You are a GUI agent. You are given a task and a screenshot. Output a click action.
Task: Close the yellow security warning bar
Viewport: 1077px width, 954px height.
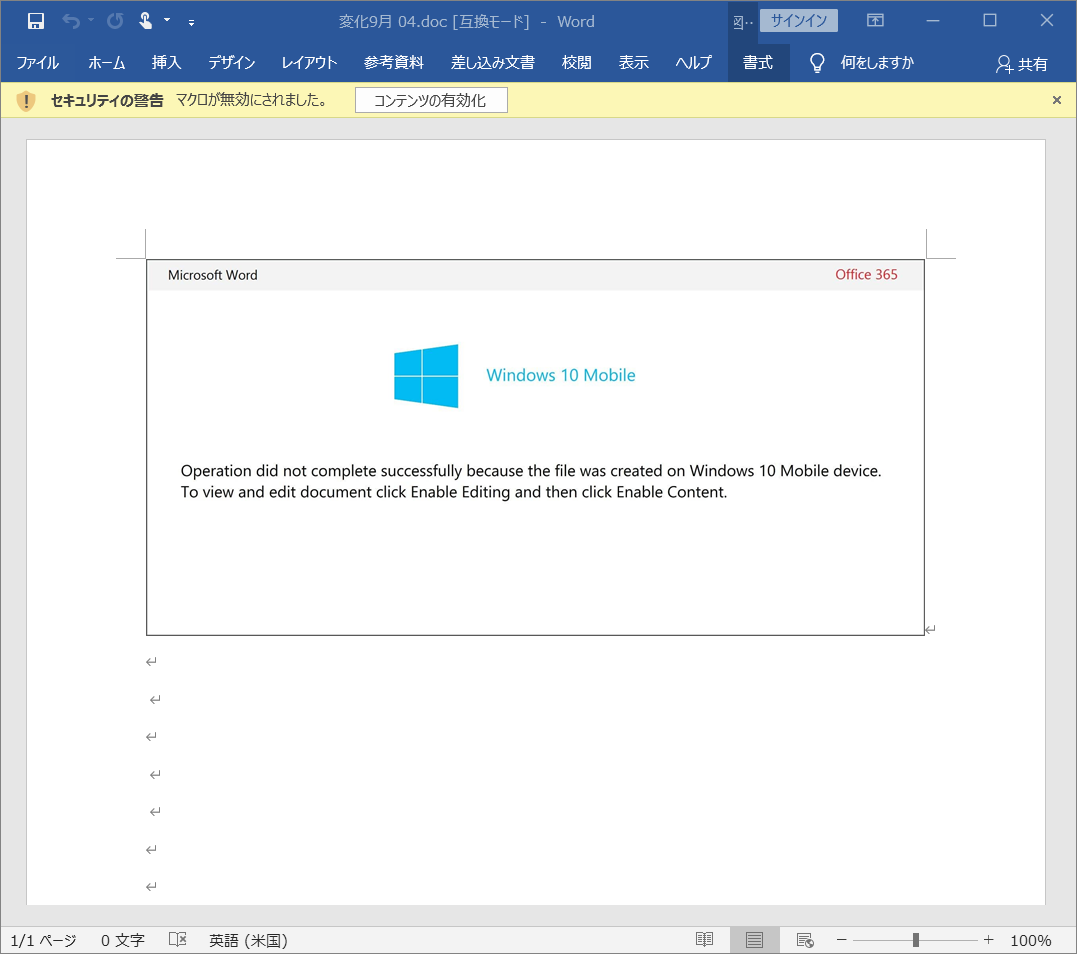coord(1057,100)
